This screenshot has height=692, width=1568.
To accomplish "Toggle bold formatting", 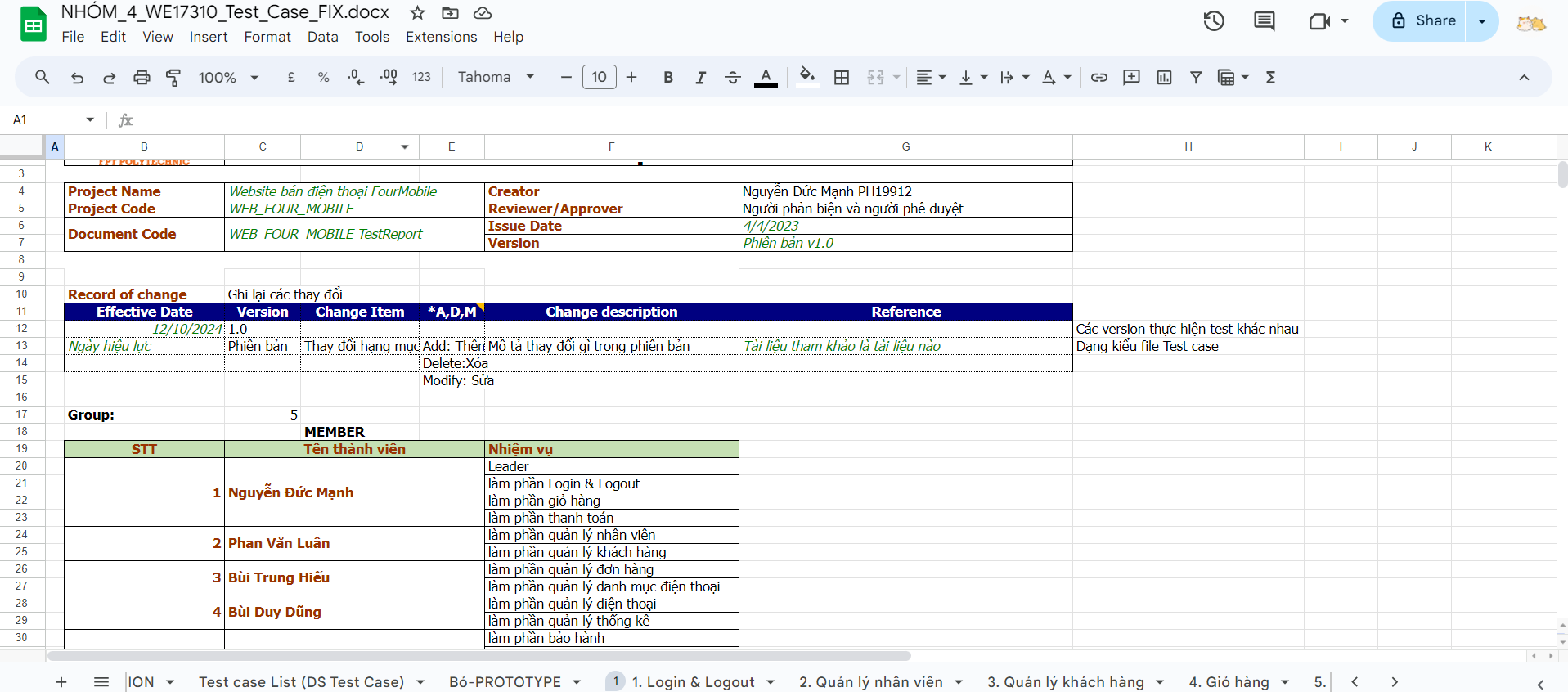I will [x=668, y=78].
